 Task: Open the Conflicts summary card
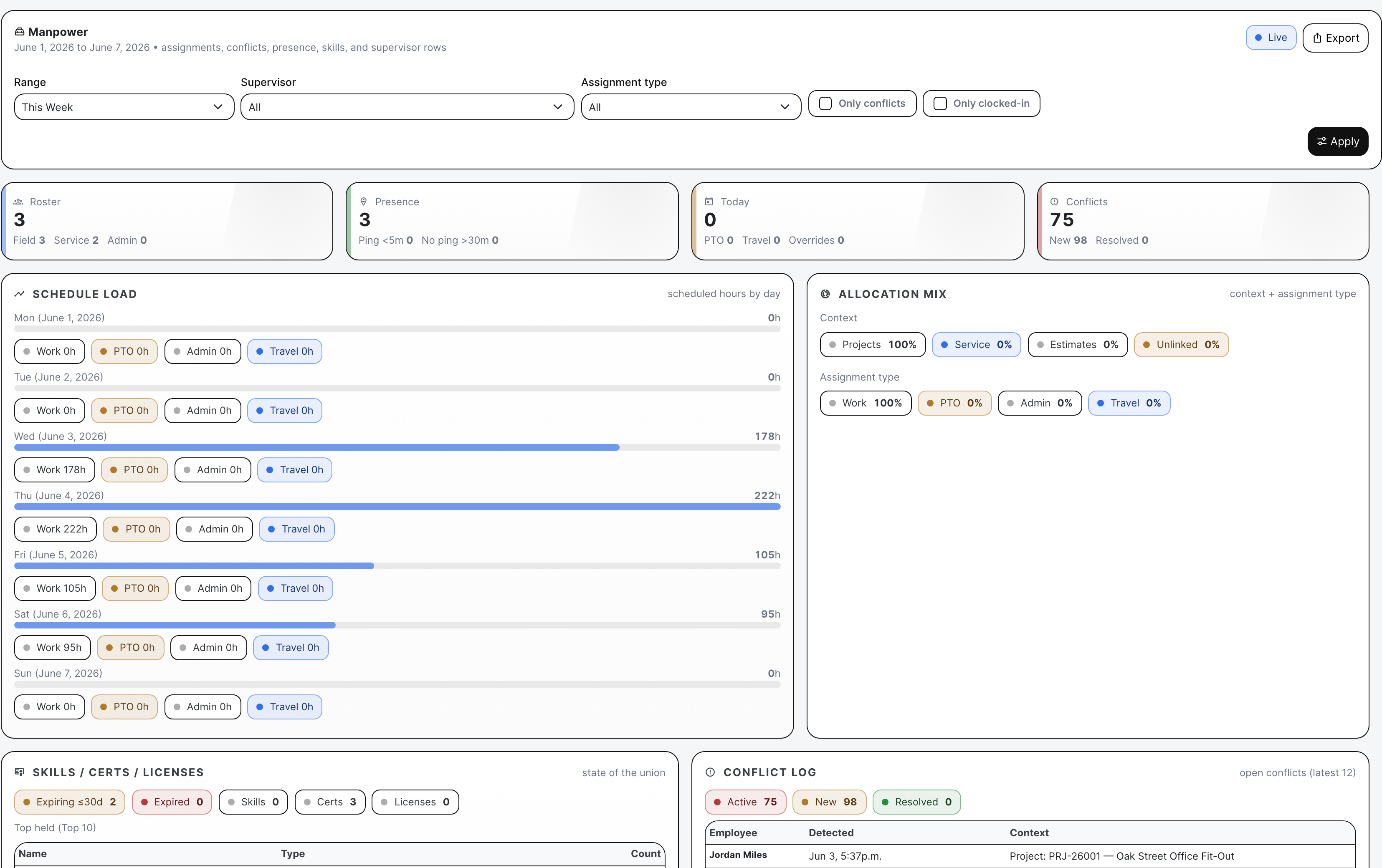click(x=1204, y=222)
